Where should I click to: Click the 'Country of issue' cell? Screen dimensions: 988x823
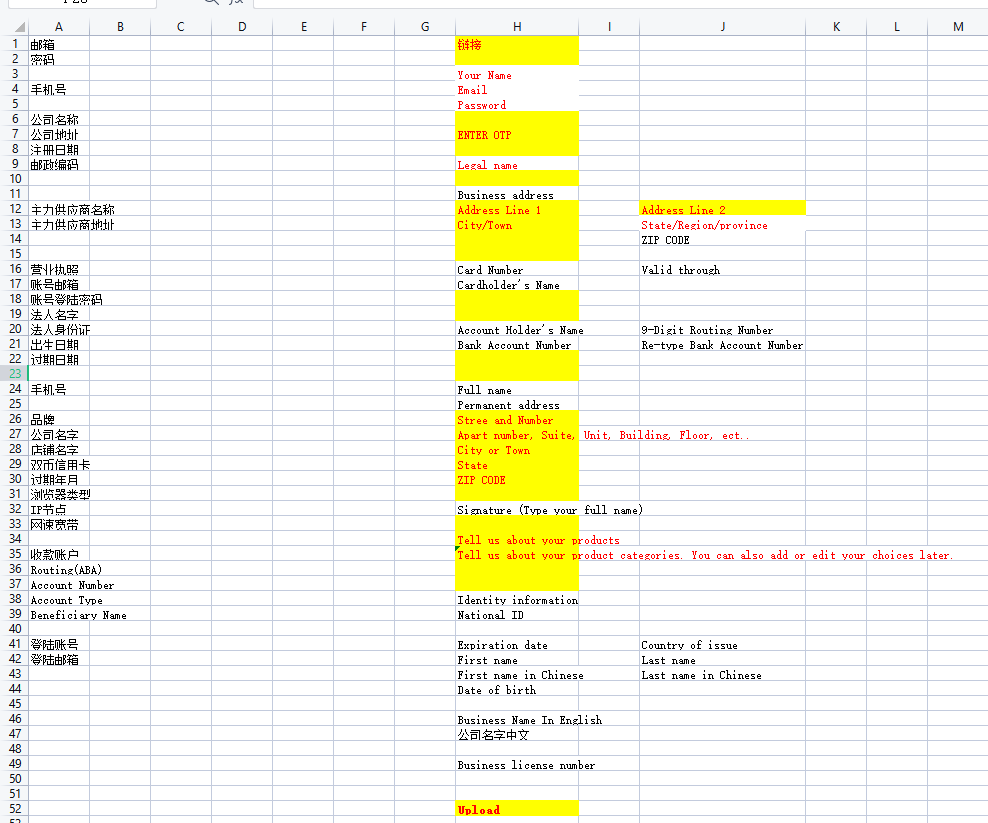(x=723, y=644)
